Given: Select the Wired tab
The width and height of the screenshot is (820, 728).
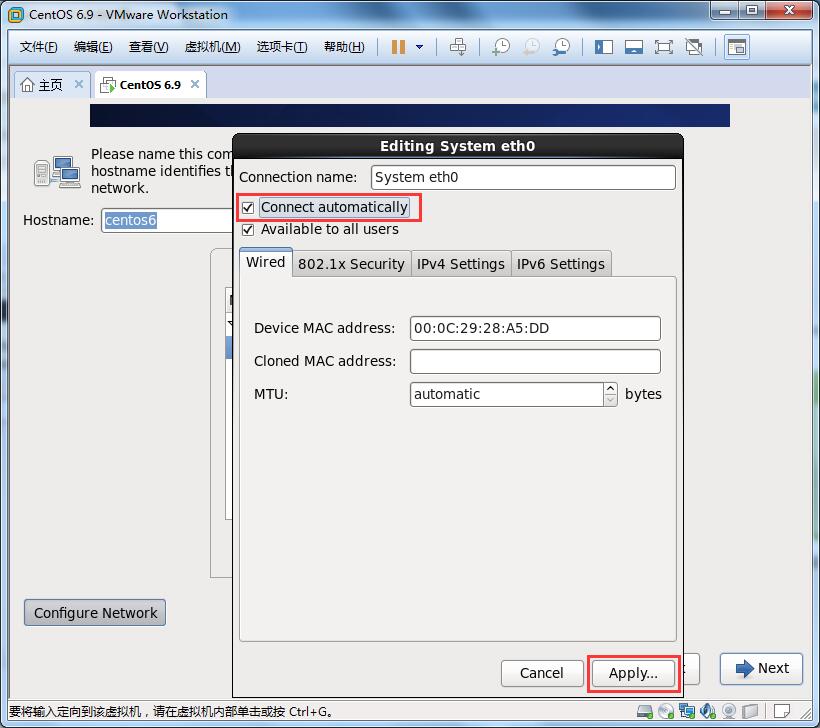Looking at the screenshot, I should tap(266, 262).
